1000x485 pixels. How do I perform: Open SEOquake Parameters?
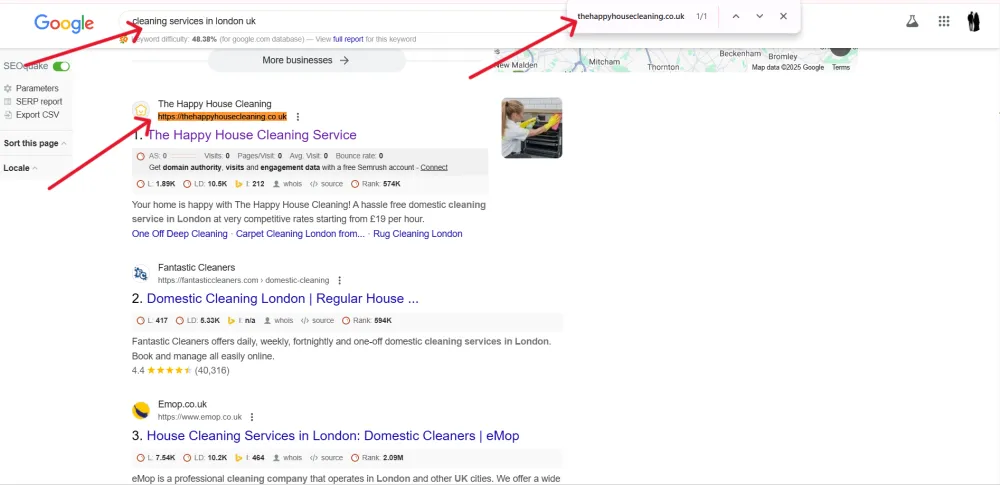[x=37, y=89]
